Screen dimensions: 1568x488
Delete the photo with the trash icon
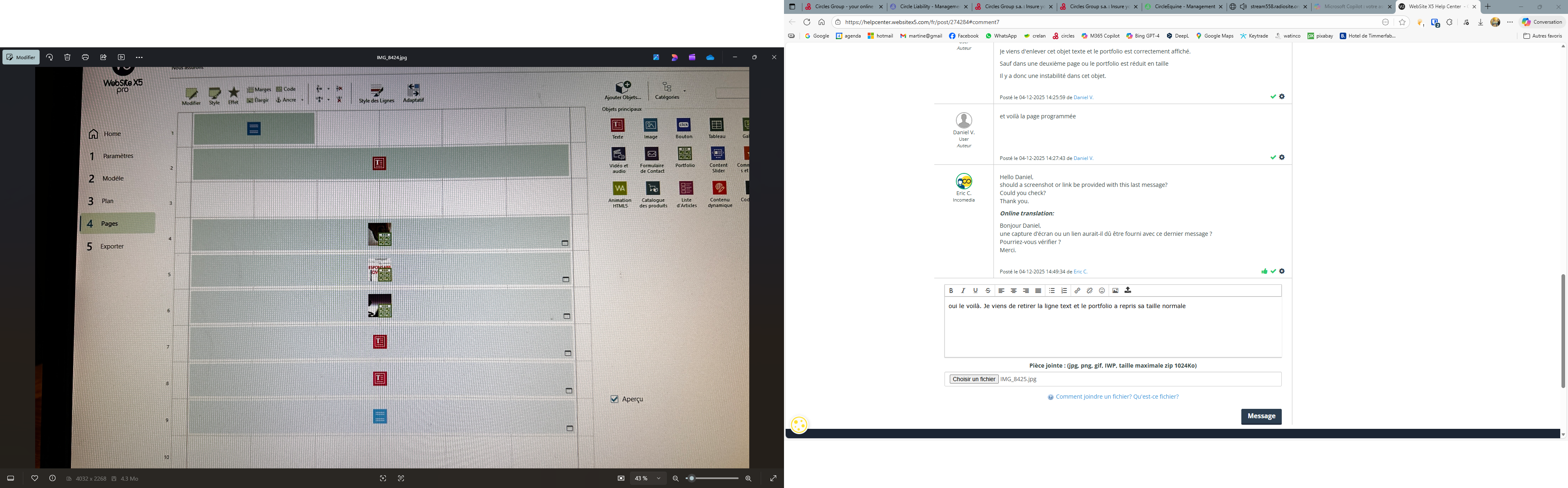[67, 57]
